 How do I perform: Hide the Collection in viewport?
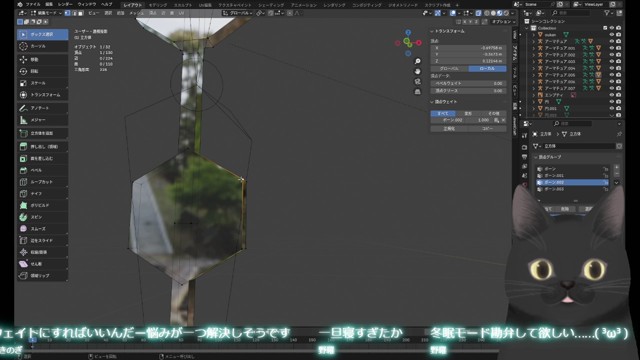pos(611,28)
